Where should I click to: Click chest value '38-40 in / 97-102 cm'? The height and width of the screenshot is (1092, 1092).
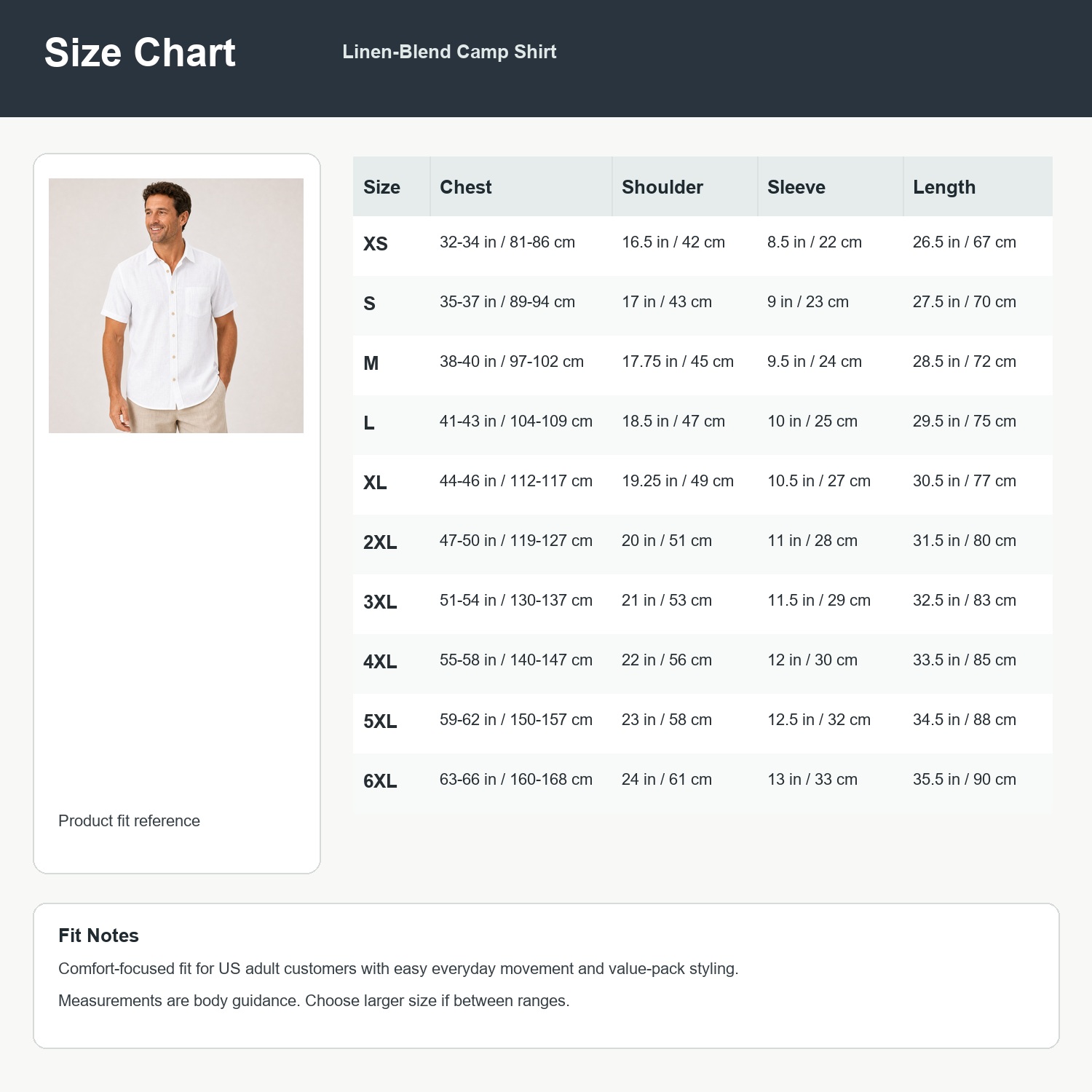(512, 362)
